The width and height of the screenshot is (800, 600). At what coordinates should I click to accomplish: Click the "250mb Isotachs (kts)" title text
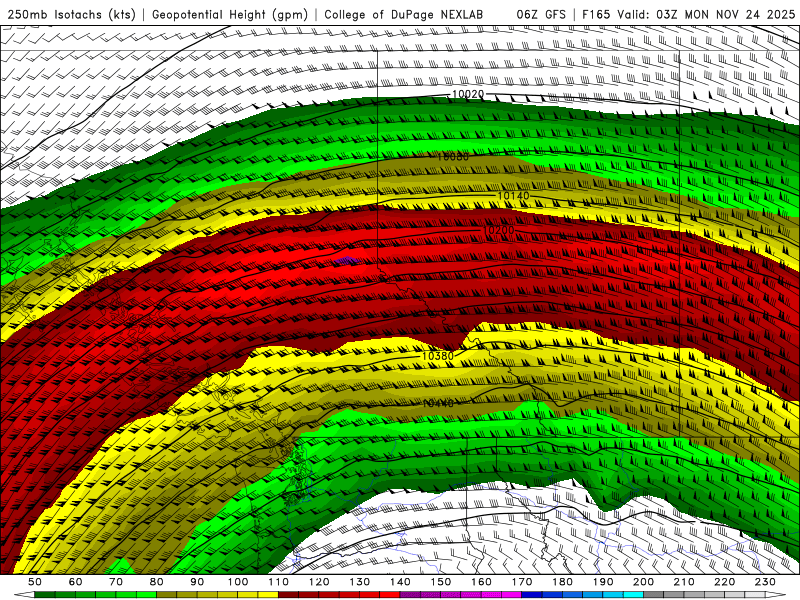(71, 14)
